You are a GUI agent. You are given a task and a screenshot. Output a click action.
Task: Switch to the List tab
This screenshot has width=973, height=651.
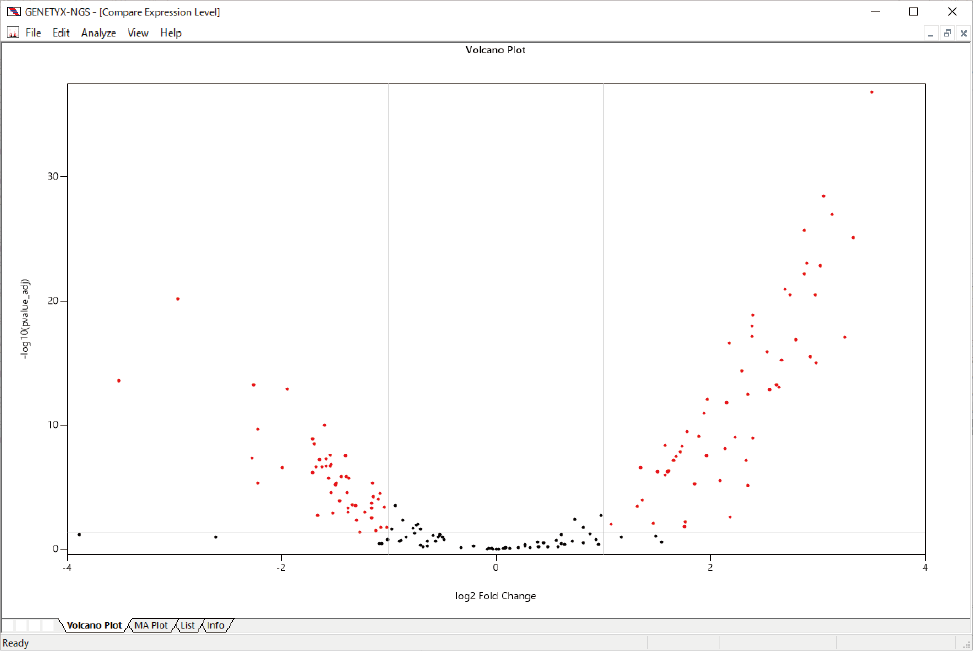point(188,625)
